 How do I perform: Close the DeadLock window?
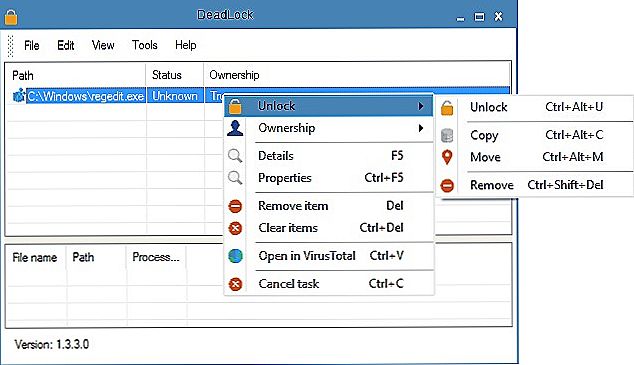(x=498, y=17)
